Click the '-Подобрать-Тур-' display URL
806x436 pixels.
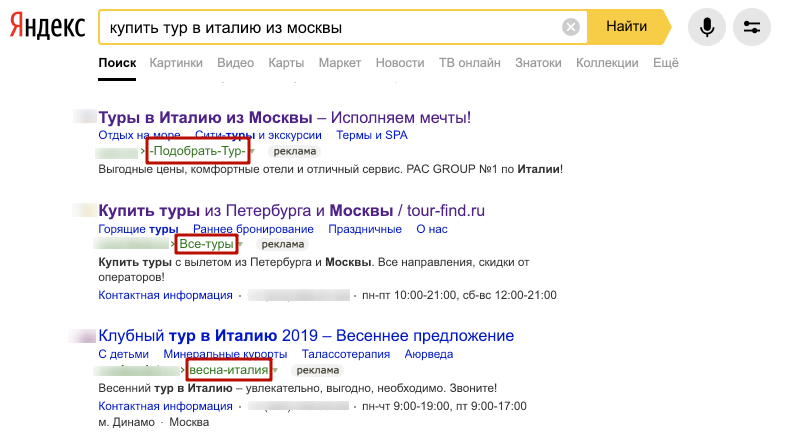197,151
